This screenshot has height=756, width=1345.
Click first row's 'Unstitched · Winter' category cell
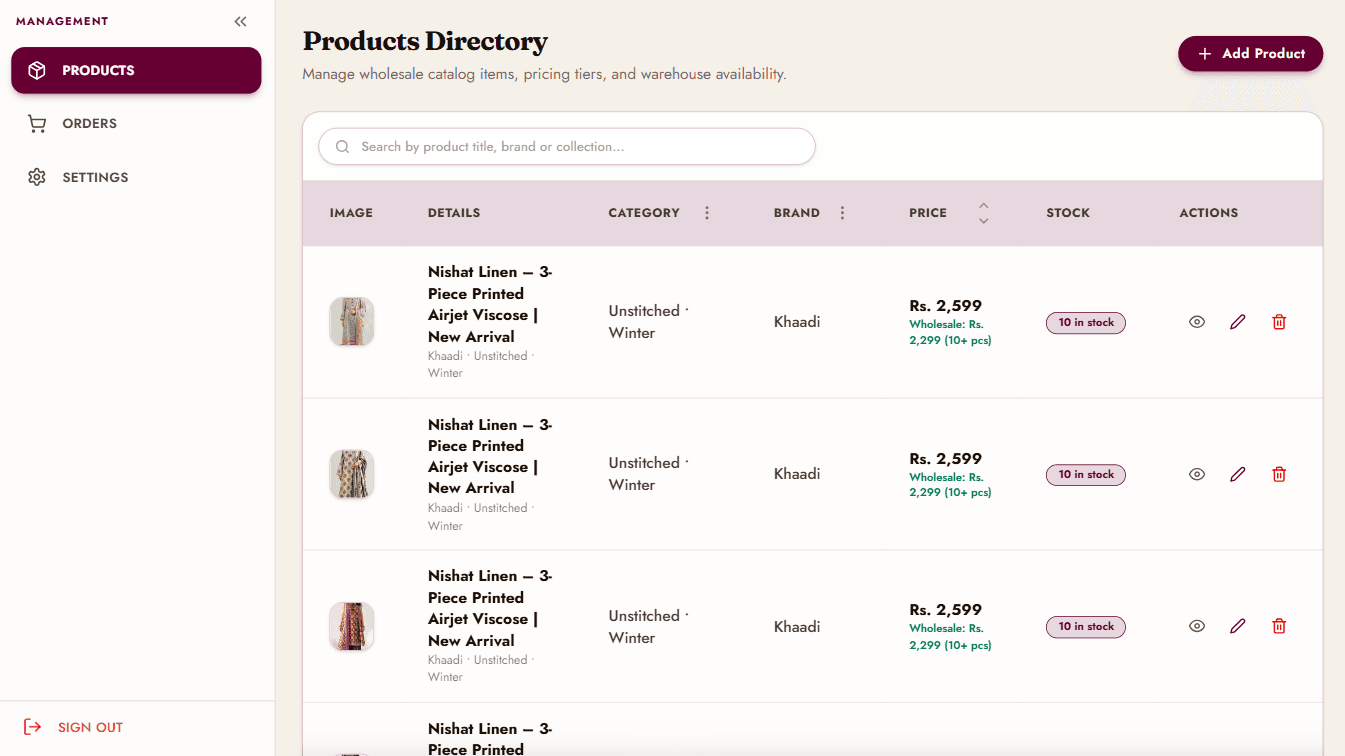pyautogui.click(x=648, y=322)
